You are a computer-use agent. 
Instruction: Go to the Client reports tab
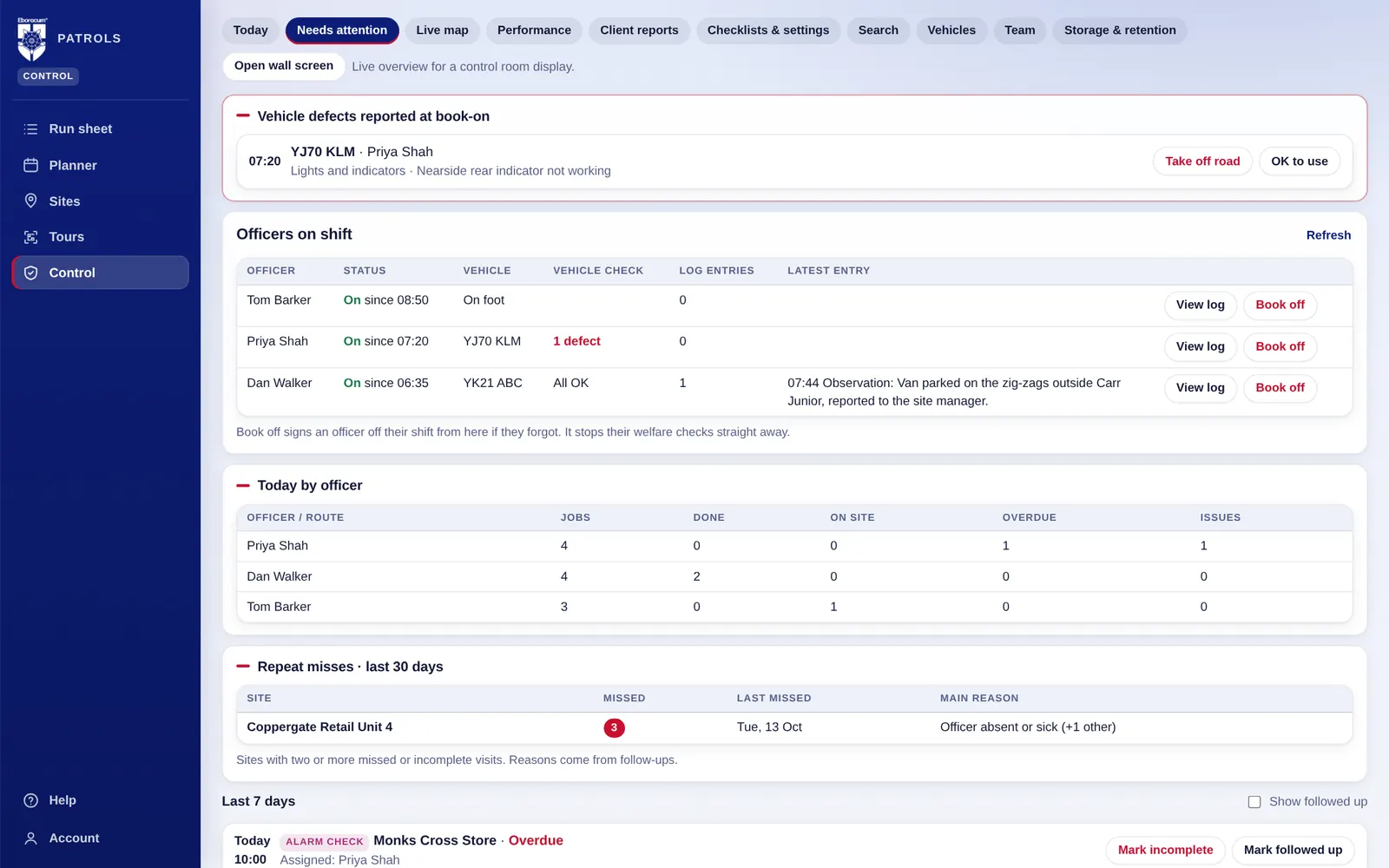639,30
